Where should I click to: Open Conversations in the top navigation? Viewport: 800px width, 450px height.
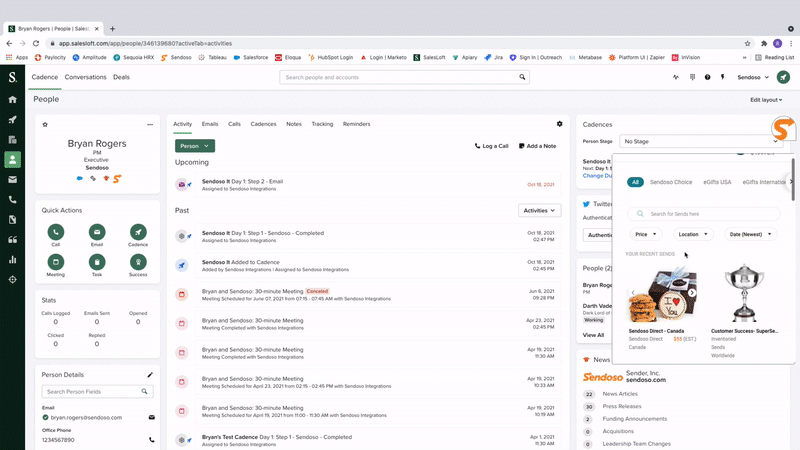coord(85,77)
